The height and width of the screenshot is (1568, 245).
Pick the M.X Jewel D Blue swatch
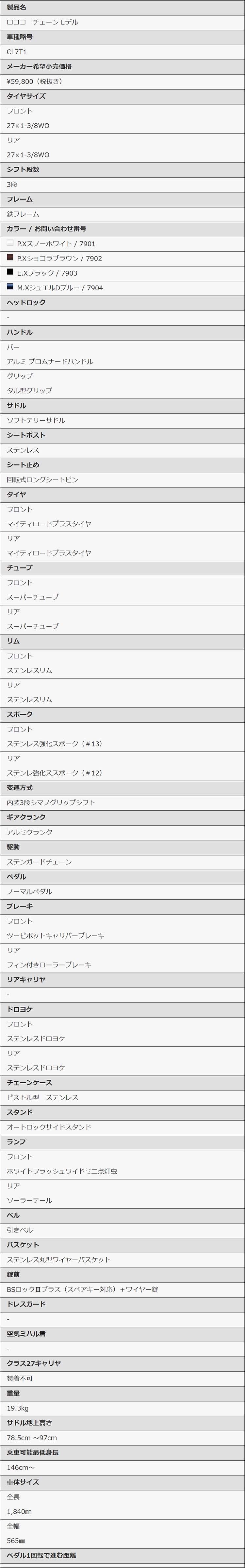[x=10, y=287]
